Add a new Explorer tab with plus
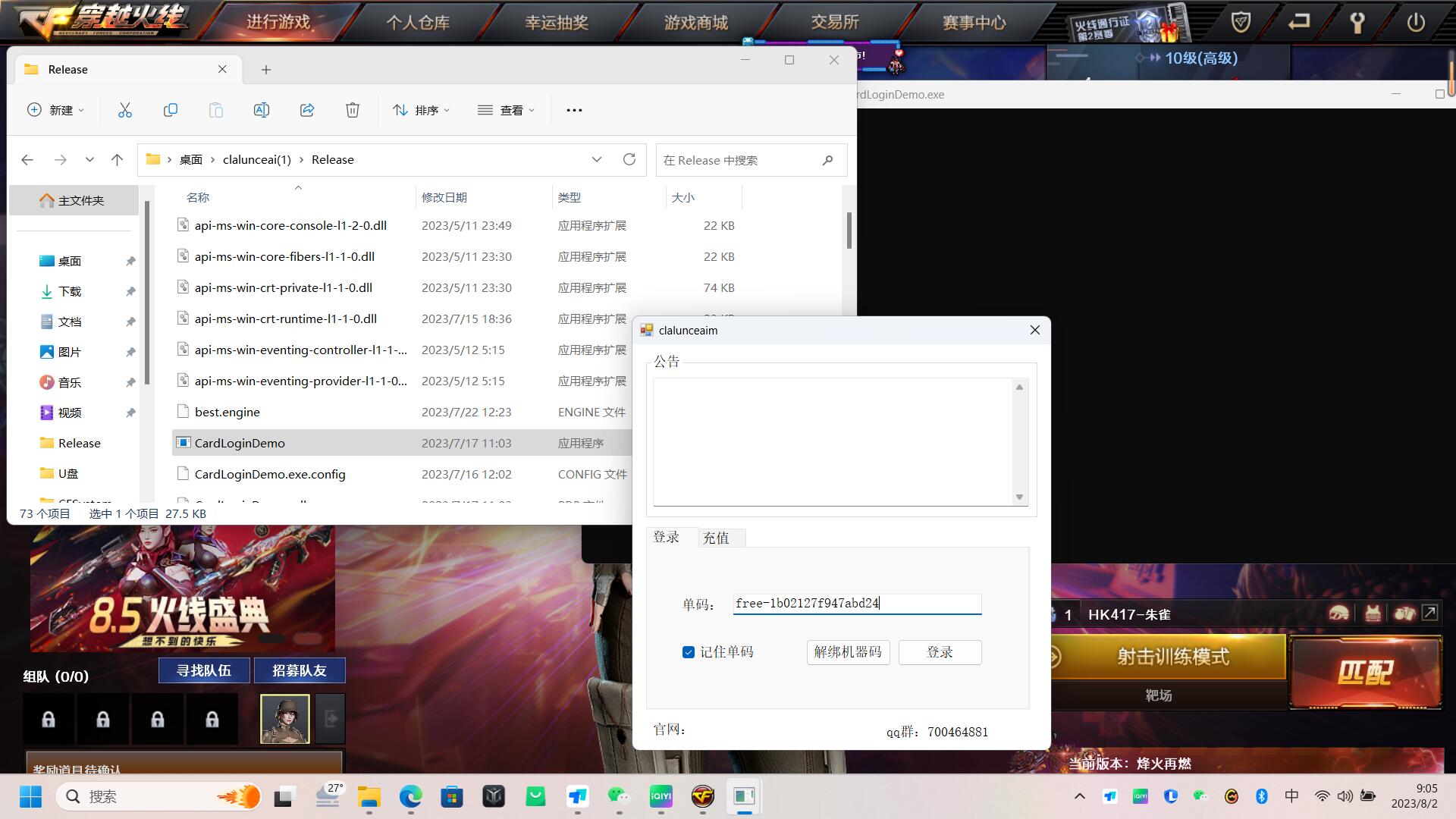This screenshot has height=819, width=1456. tap(266, 70)
